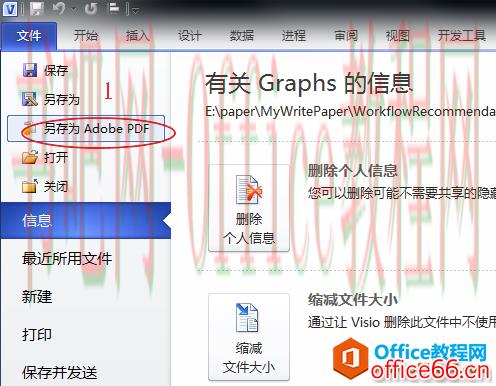Click the folder icon next to 关闭

tap(30, 186)
